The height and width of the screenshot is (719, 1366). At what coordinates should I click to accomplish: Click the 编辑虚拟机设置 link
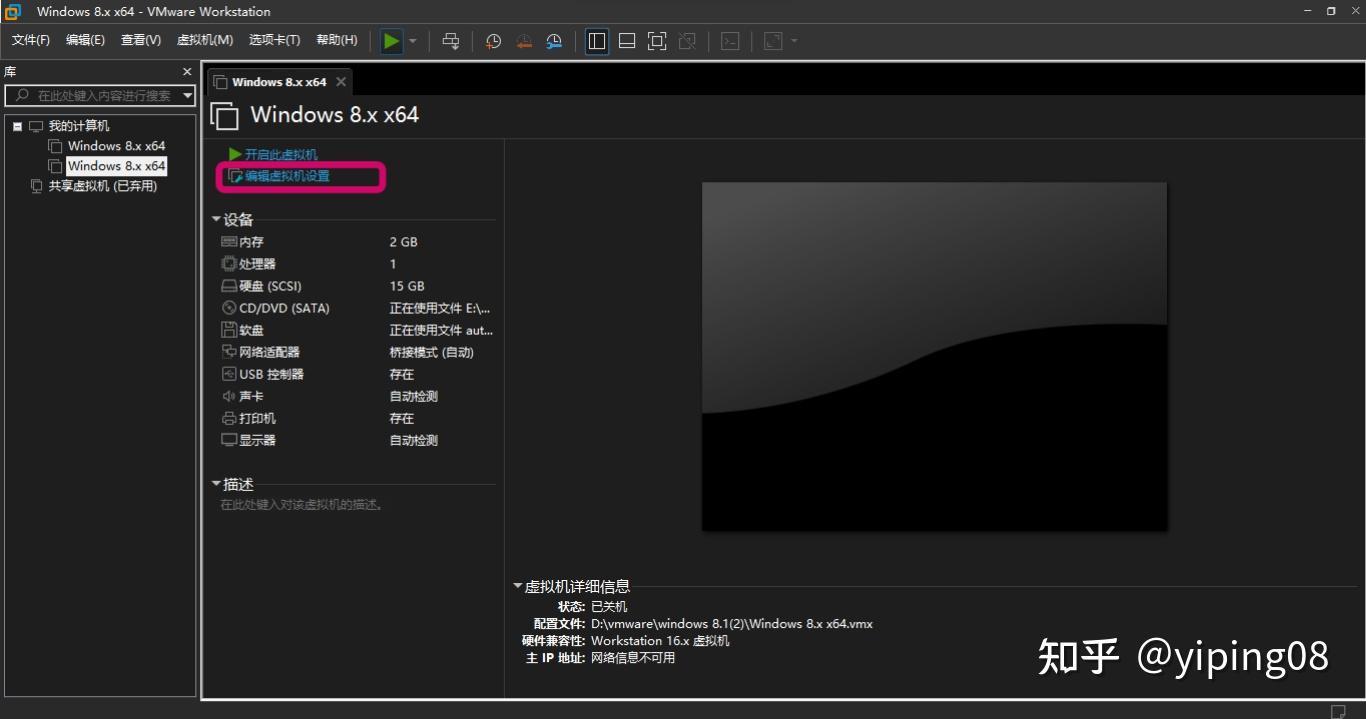pyautogui.click(x=287, y=176)
